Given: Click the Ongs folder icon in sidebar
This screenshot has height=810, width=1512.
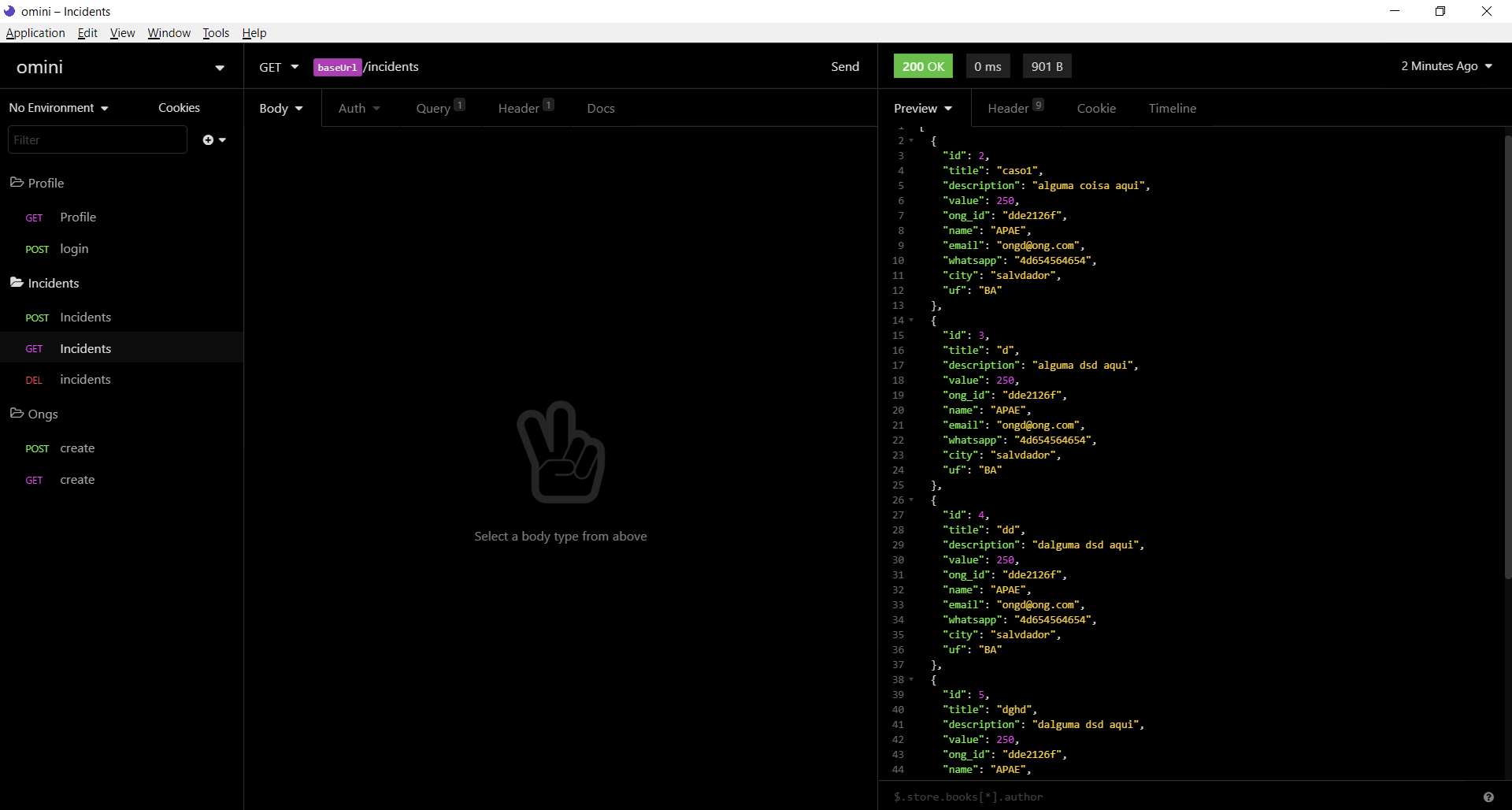Looking at the screenshot, I should [x=17, y=414].
